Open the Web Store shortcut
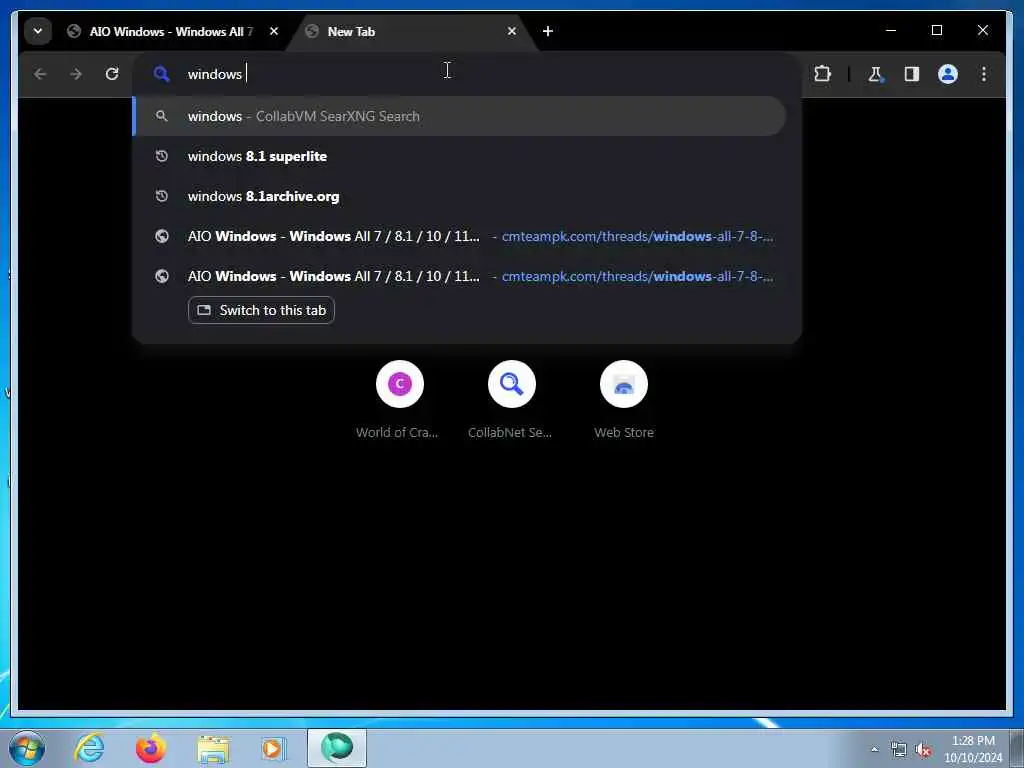Image resolution: width=1024 pixels, height=768 pixels. [624, 399]
